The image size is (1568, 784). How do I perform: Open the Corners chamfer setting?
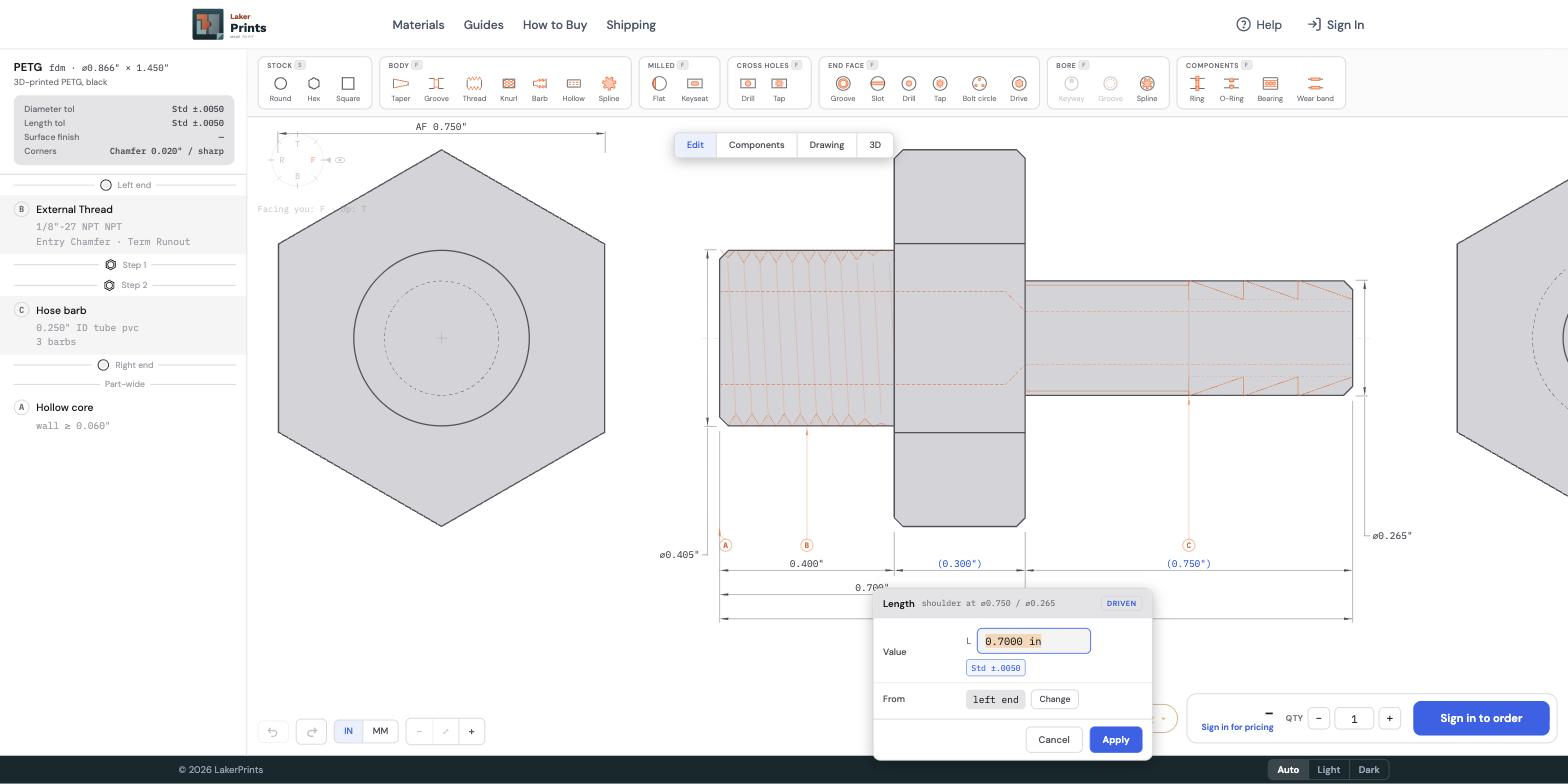[x=124, y=151]
